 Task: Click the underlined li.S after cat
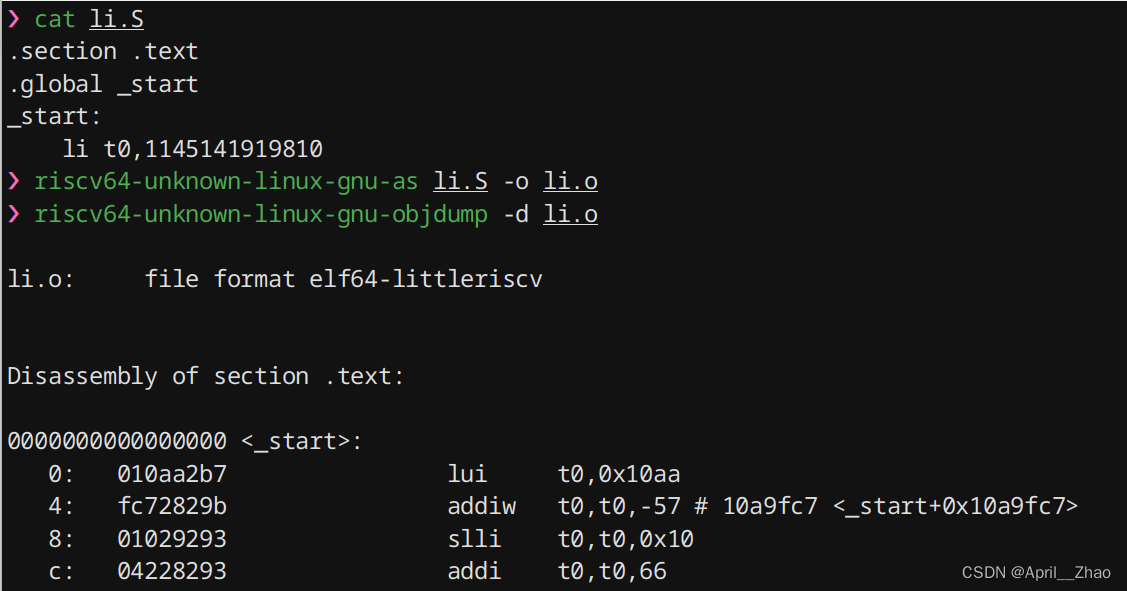tap(116, 19)
